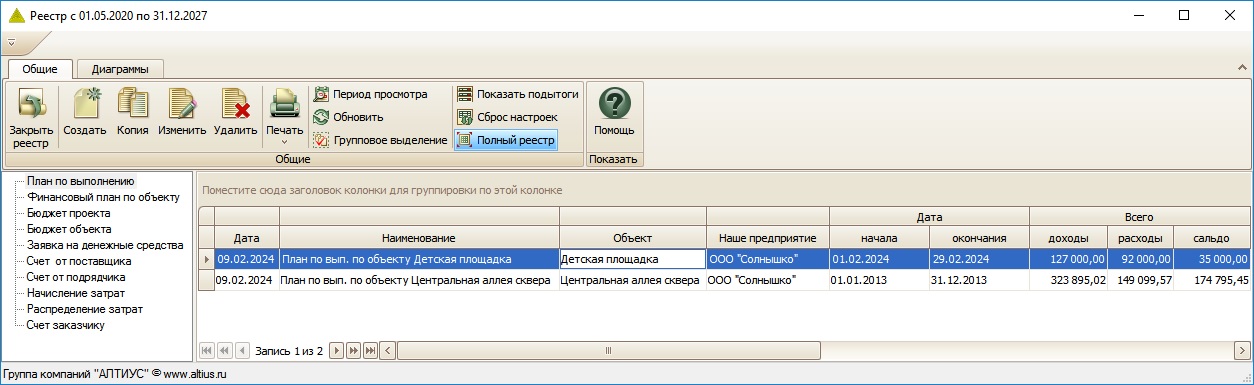The width and height of the screenshot is (1254, 385).
Task: Click the next page navigator button
Action: [x=353, y=351]
